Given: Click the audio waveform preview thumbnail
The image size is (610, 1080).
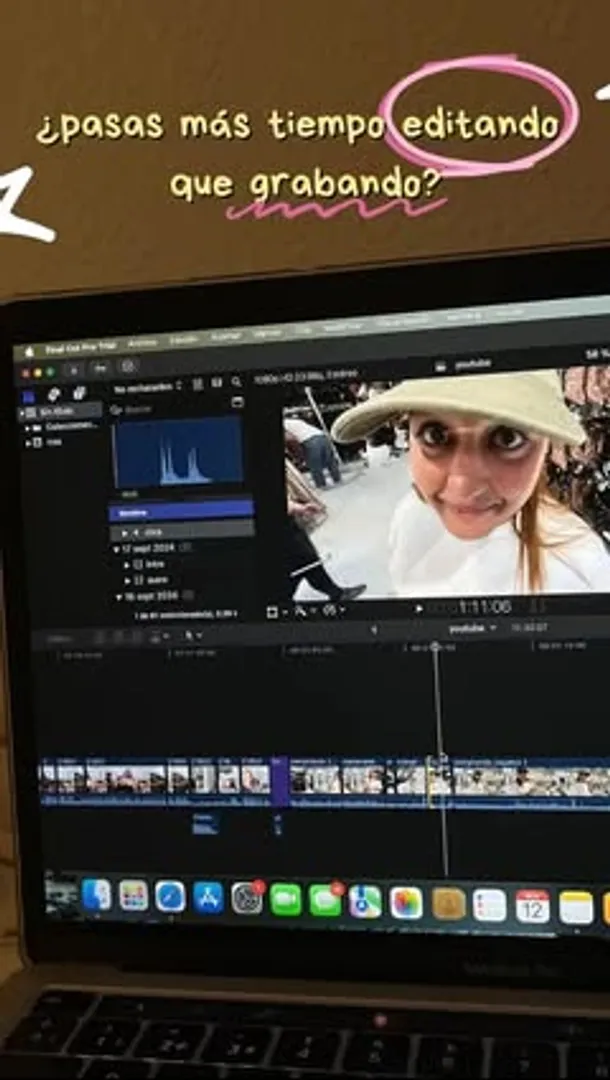Looking at the screenshot, I should pos(178,452).
